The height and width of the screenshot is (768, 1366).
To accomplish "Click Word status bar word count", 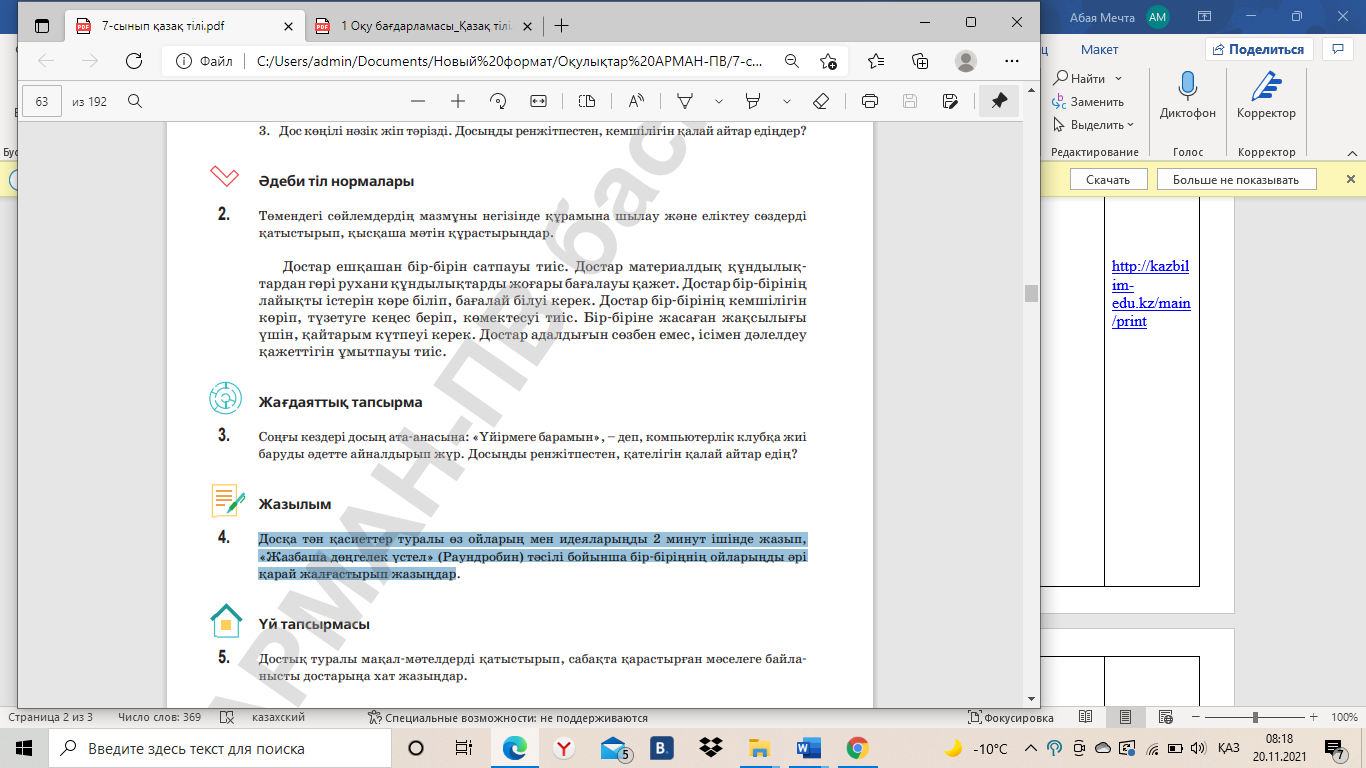I will (159, 718).
